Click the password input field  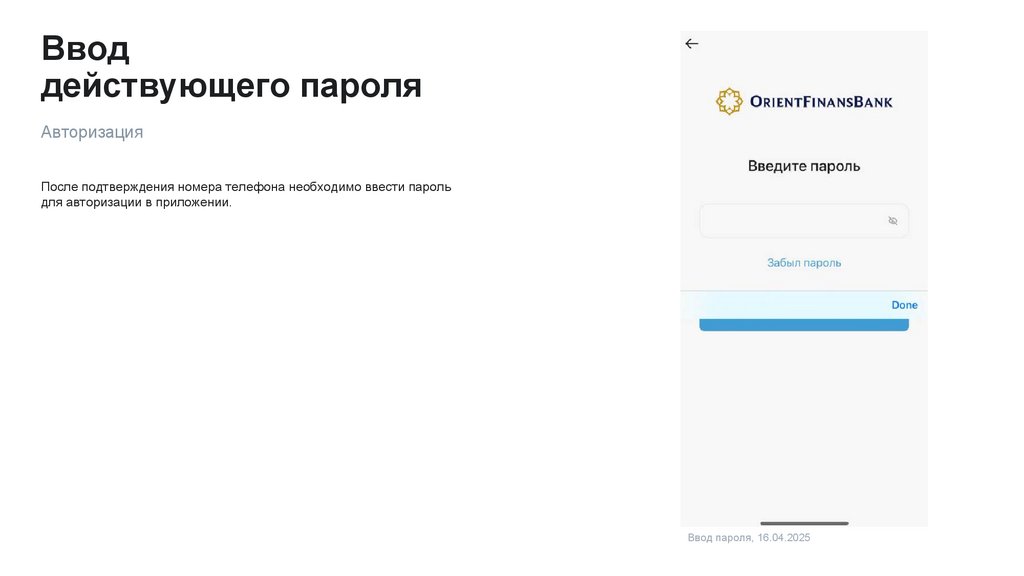coord(804,221)
